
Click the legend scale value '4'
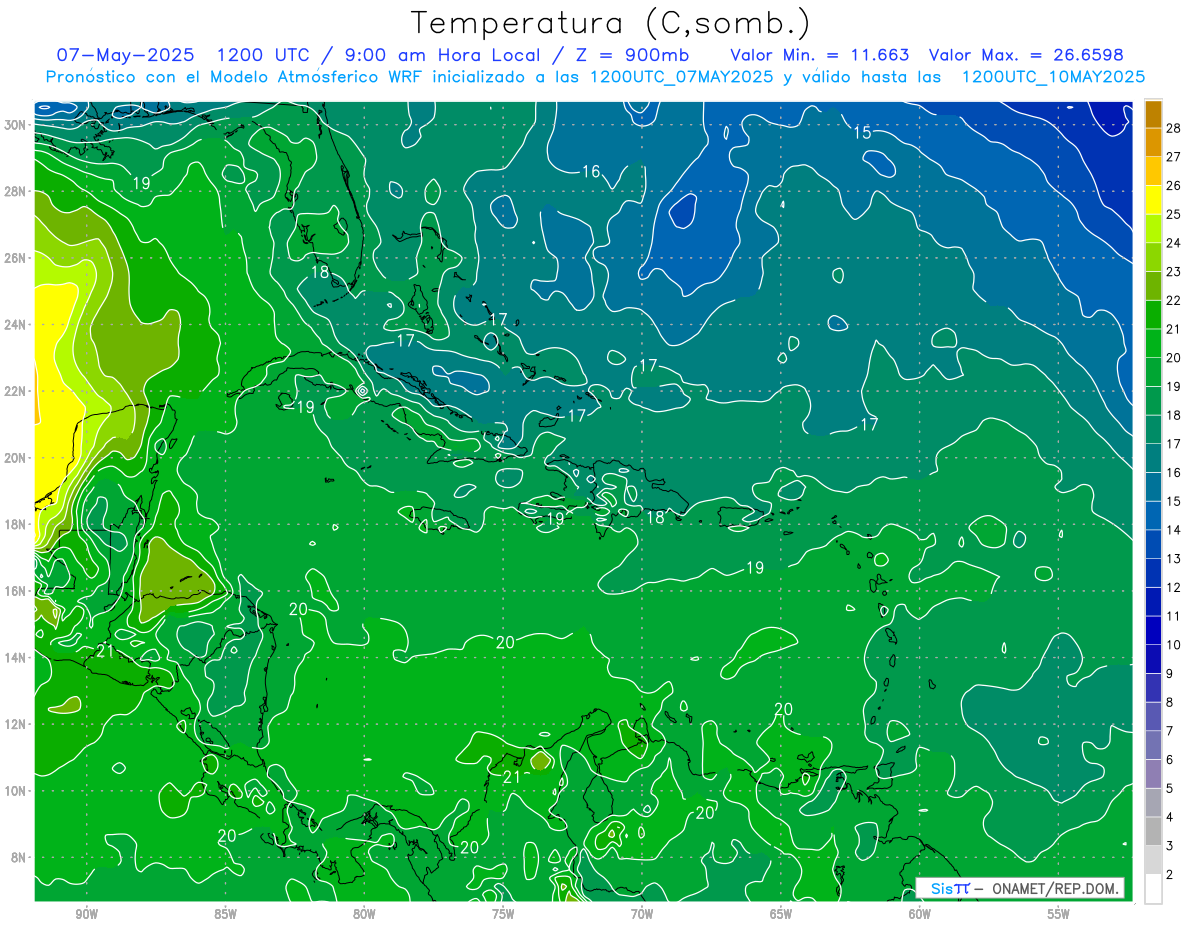click(x=1170, y=818)
